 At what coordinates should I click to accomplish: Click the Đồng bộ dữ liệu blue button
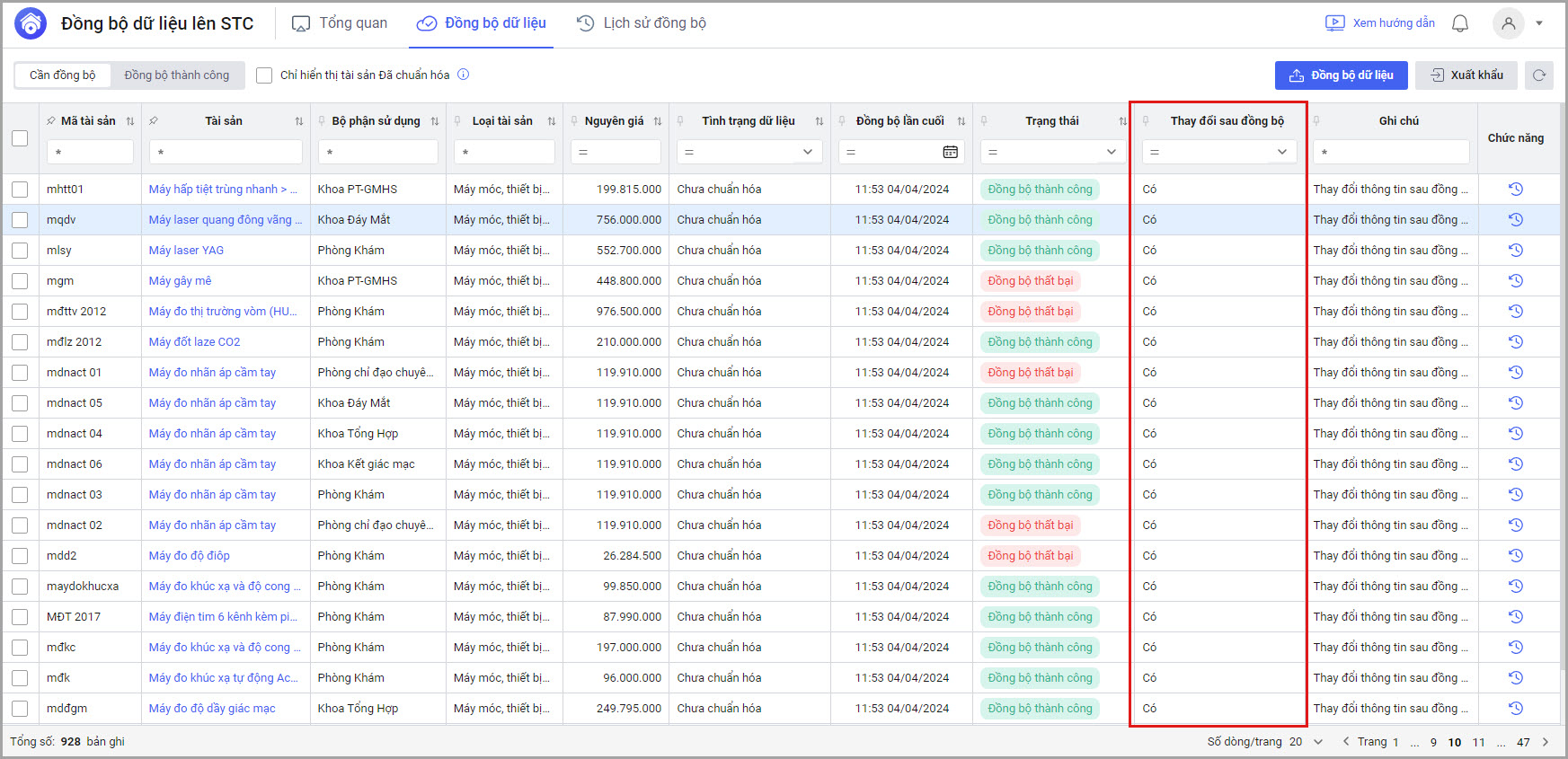(1341, 75)
